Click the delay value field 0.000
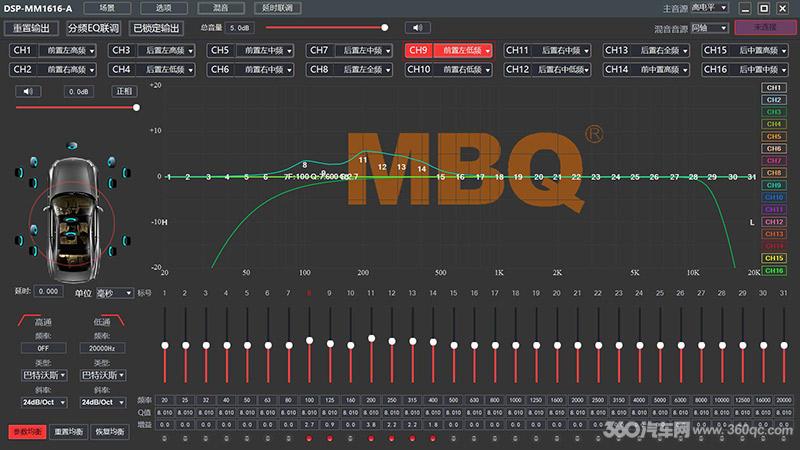The height and width of the screenshot is (450, 800). pos(48,291)
